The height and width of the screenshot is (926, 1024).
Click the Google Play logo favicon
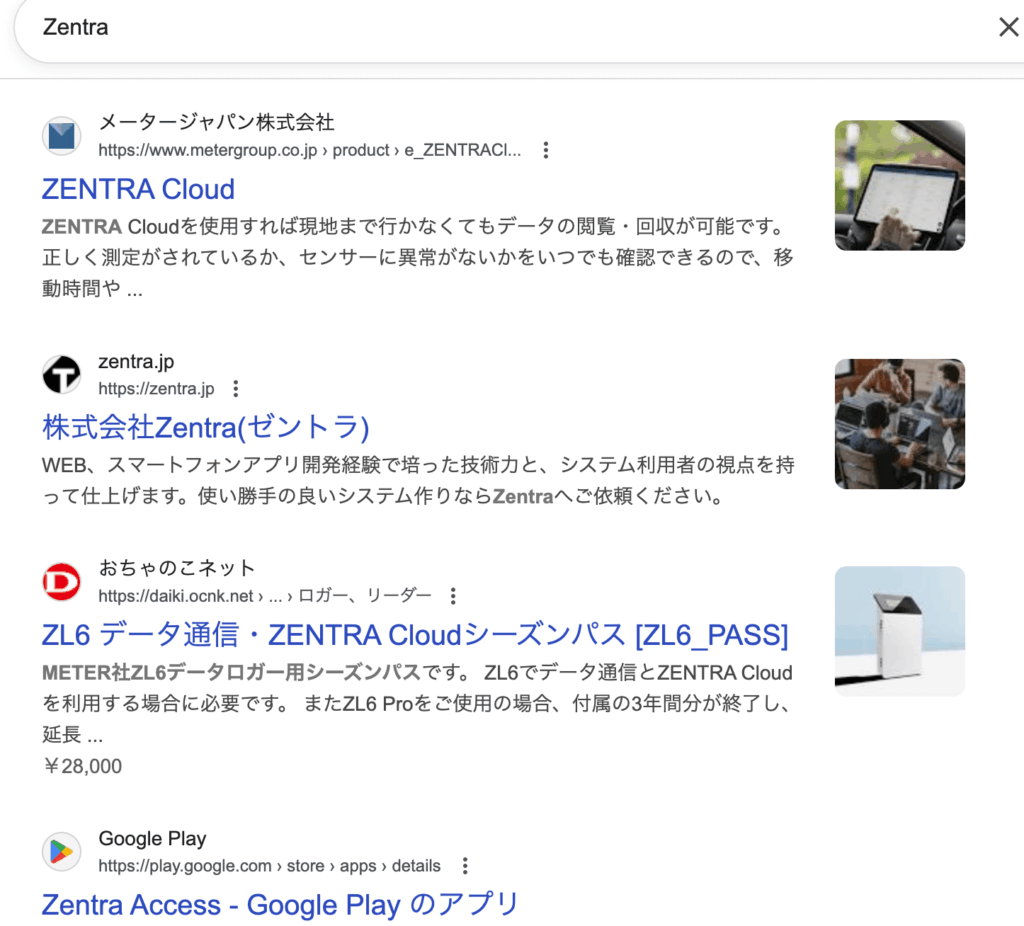pyautogui.click(x=61, y=852)
